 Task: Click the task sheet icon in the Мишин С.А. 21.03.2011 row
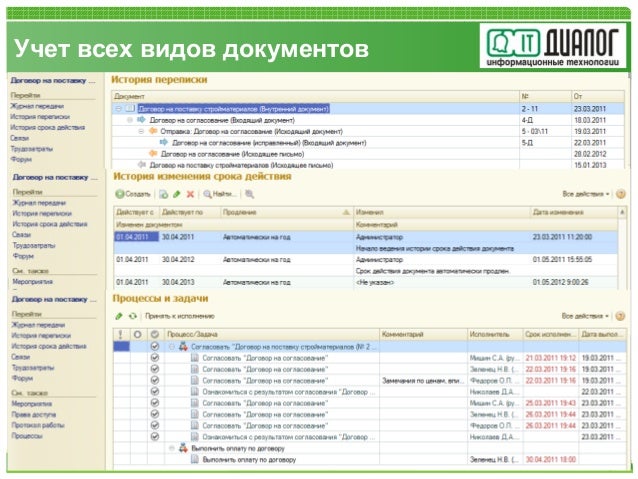pos(194,358)
